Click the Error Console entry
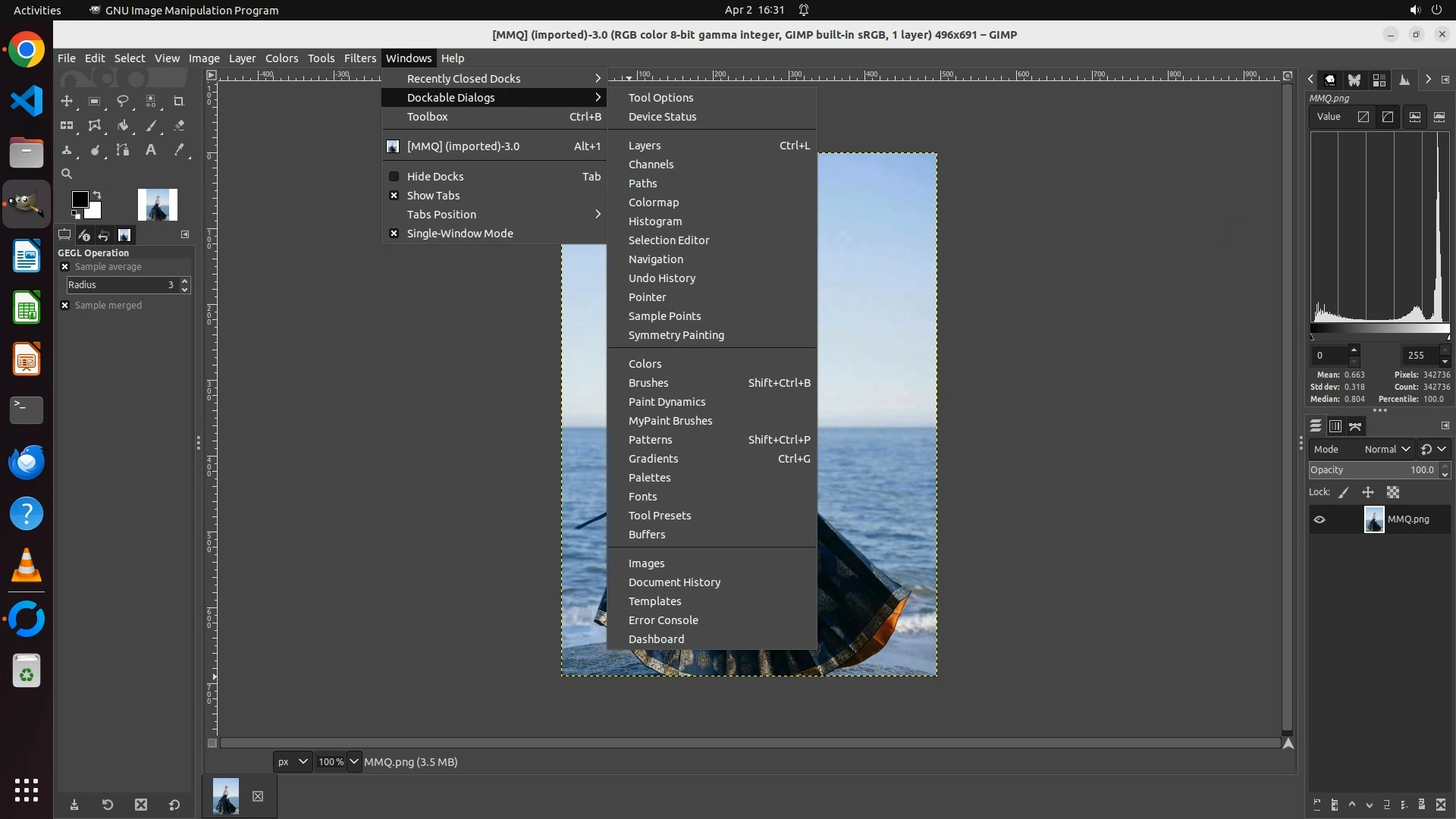This screenshot has width=1456, height=819. pos(663,620)
